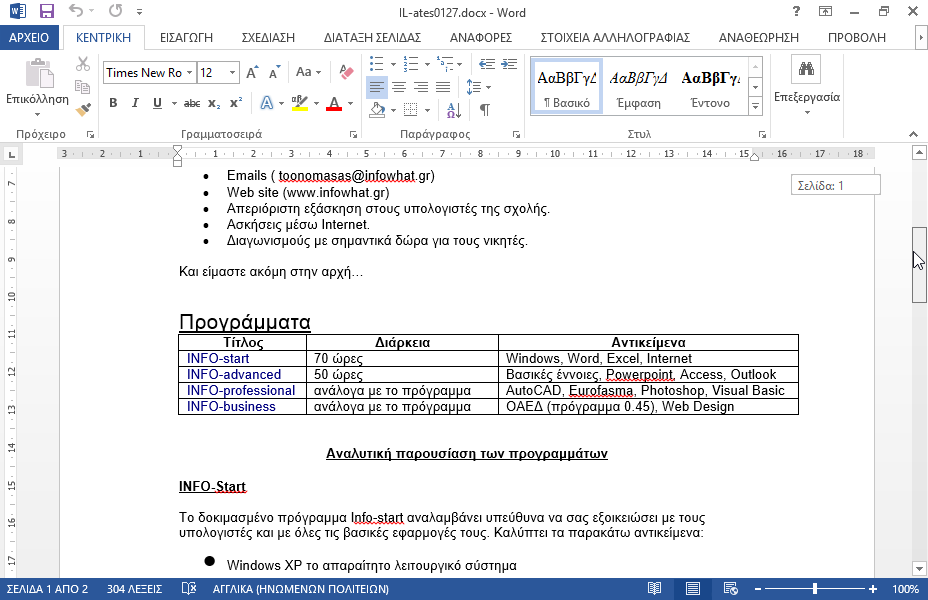Switch to Read Mode view
The image size is (928, 600).
click(654, 589)
